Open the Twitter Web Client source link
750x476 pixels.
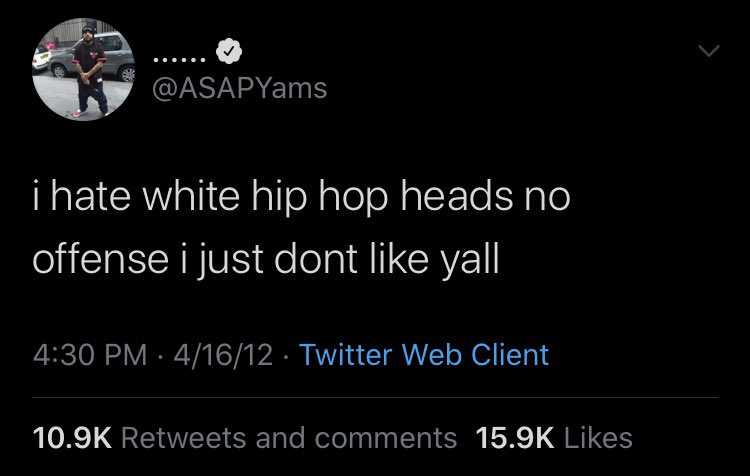[x=424, y=354]
